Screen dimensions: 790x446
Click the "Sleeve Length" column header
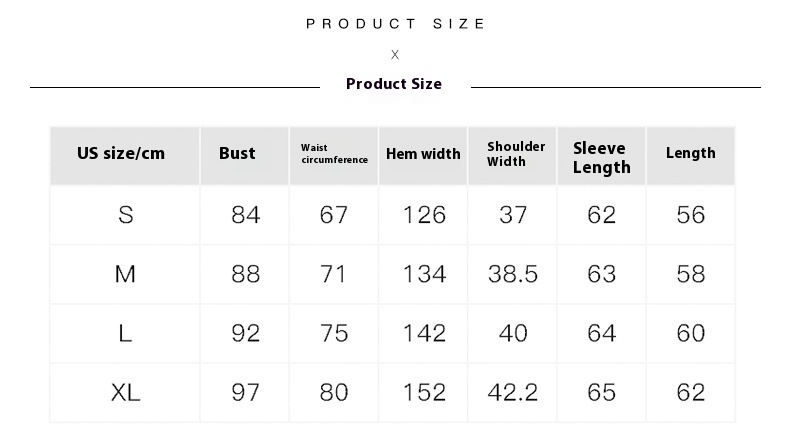601,158
